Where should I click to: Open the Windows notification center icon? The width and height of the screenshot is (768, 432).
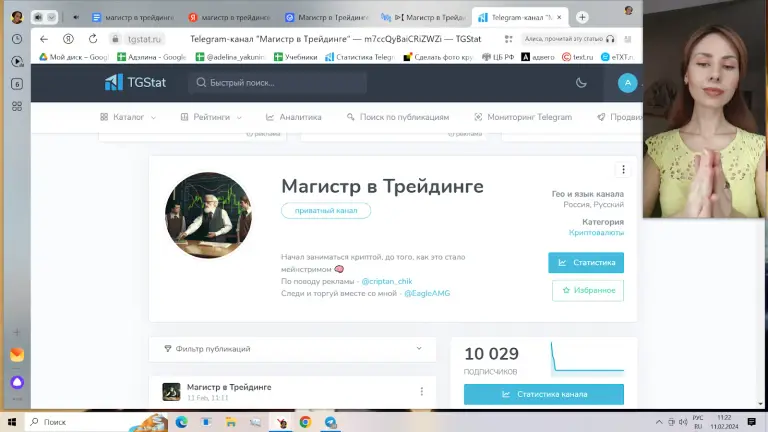751,422
